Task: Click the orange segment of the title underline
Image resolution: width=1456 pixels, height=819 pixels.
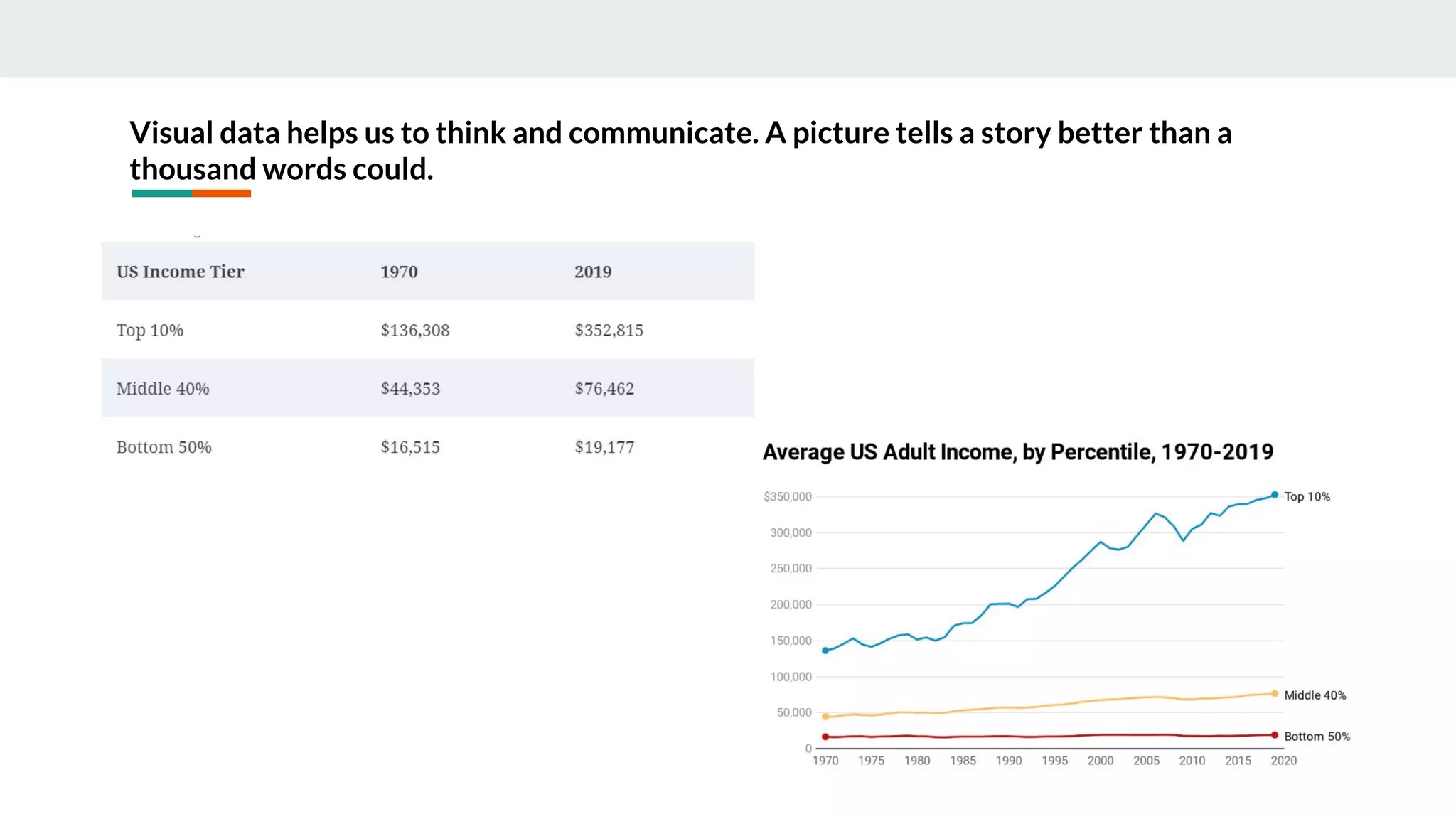Action: [x=221, y=193]
